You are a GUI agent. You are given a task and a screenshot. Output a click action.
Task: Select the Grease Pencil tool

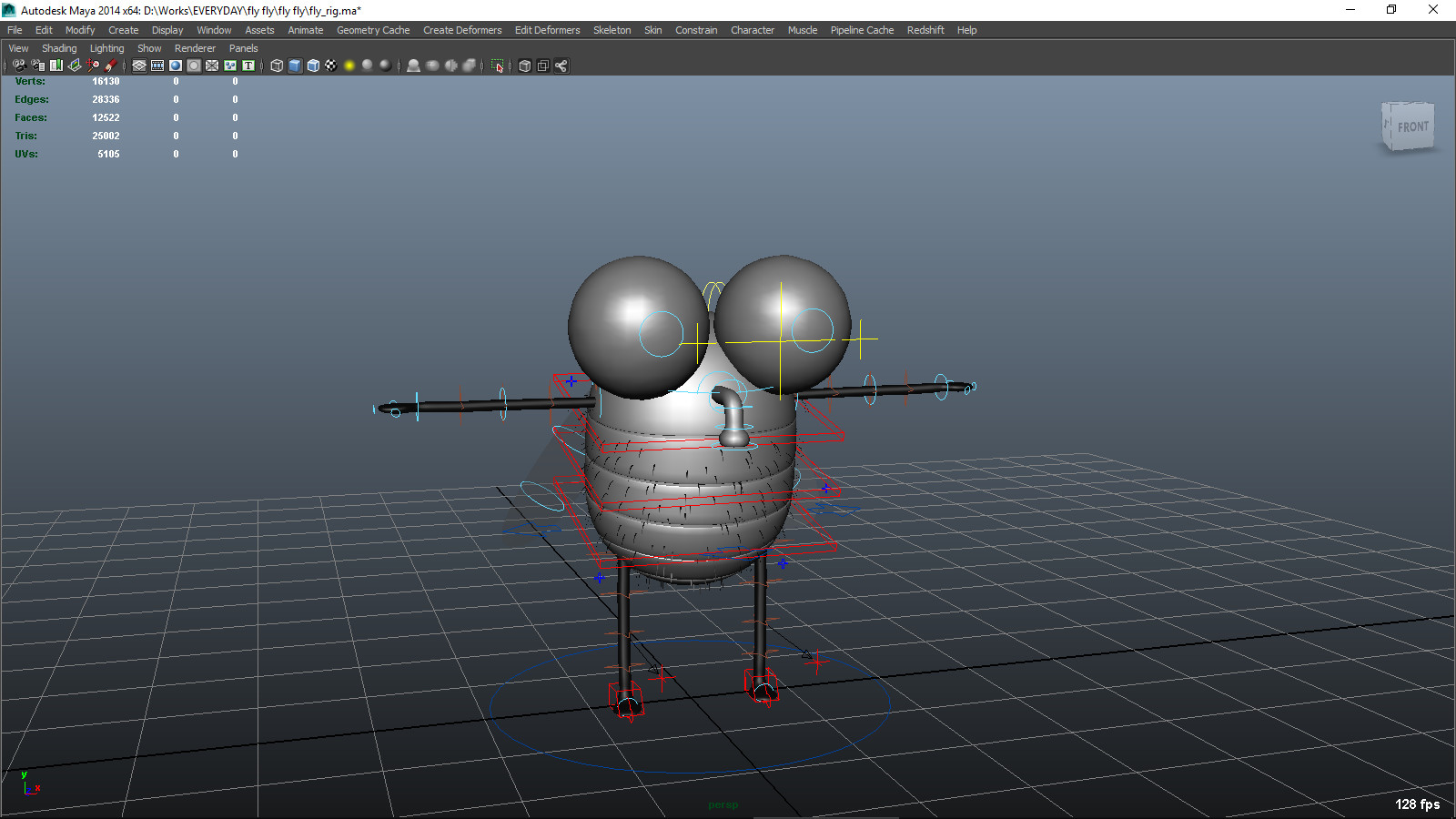111,66
